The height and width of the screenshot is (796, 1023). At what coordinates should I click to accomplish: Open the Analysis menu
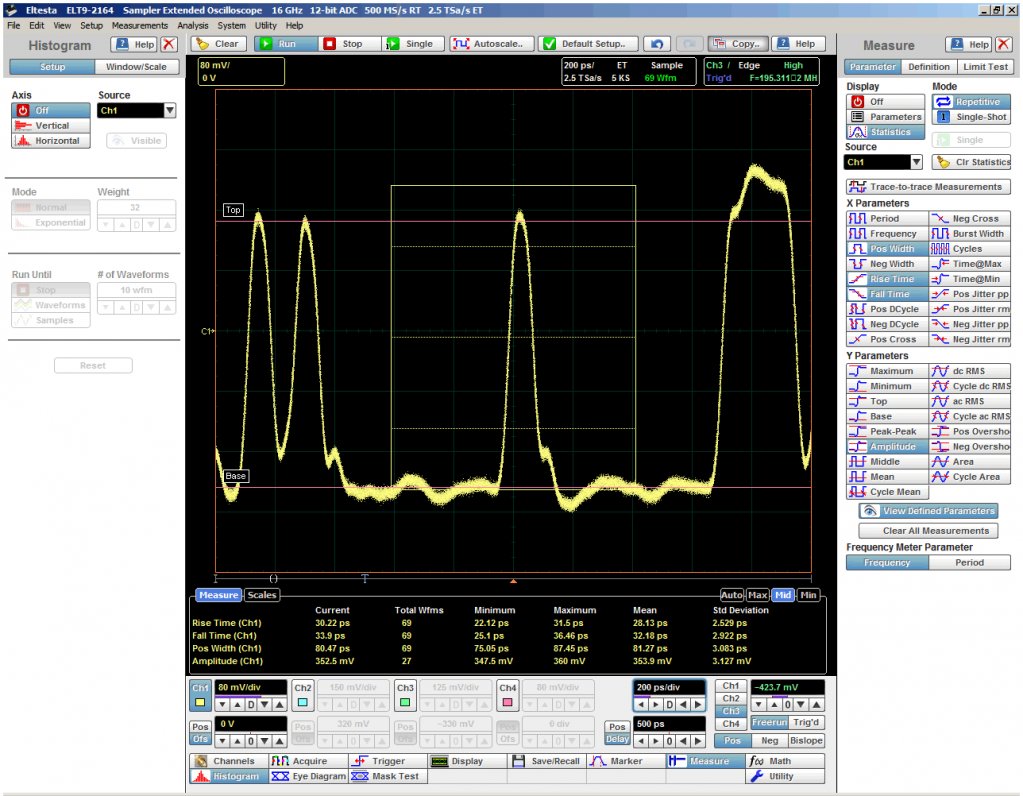pyautogui.click(x=193, y=25)
